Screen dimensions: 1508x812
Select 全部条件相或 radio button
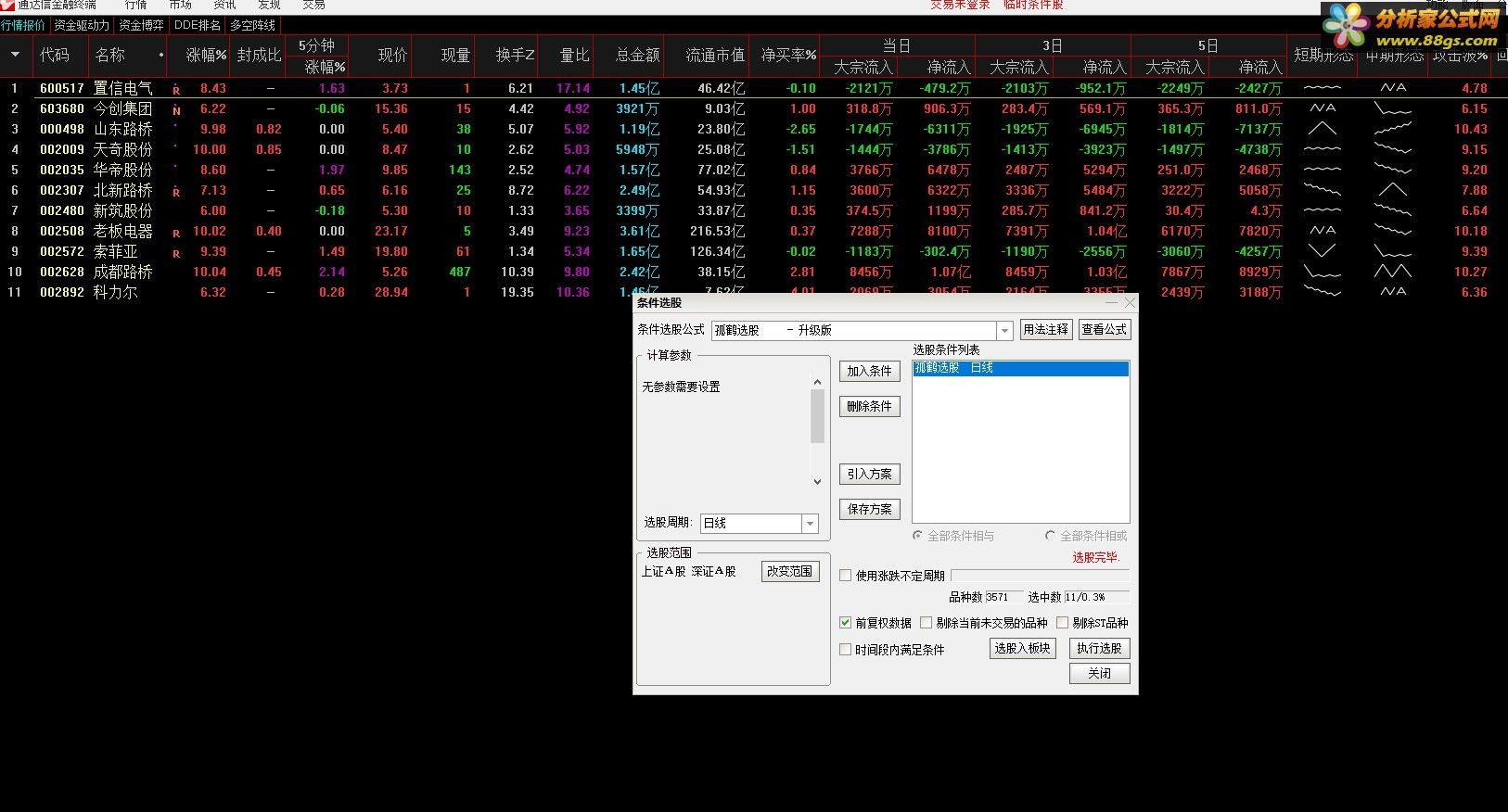[1051, 536]
